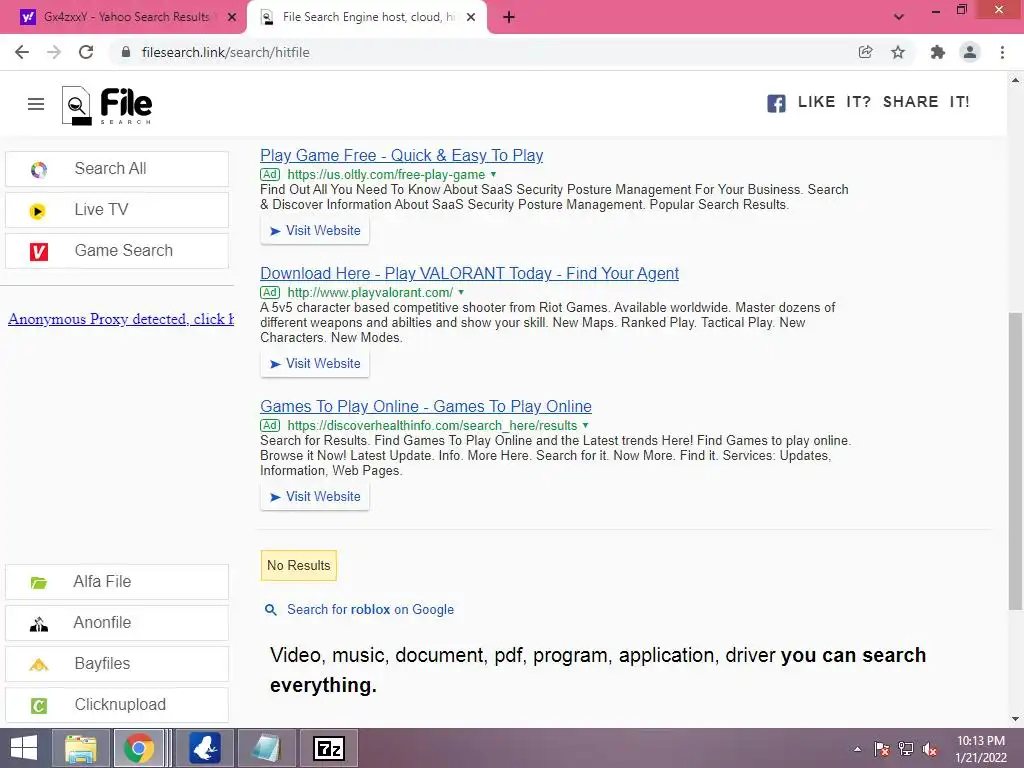The width and height of the screenshot is (1024, 768).
Task: Switch to the Yahoo Search Results tab
Action: pos(126,17)
